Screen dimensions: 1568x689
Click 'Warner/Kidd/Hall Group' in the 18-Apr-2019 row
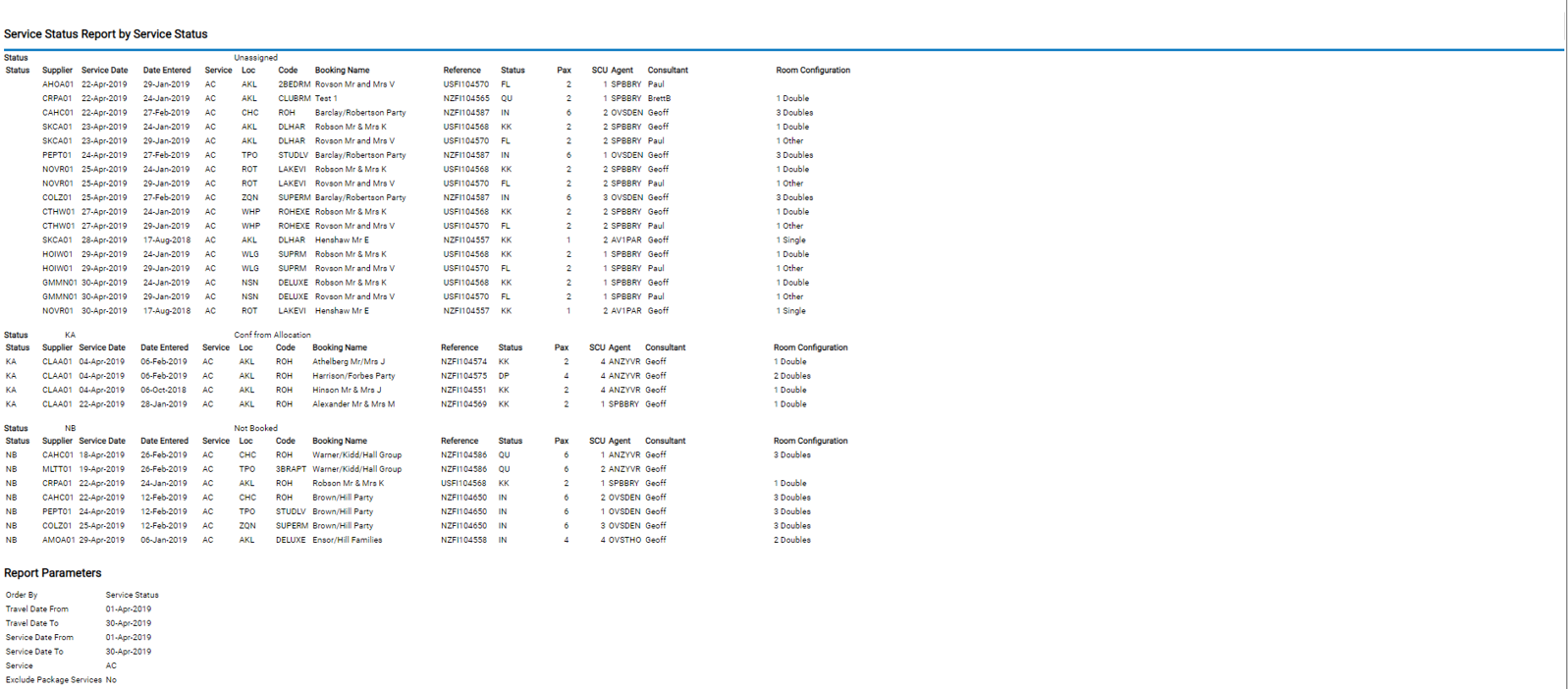[x=356, y=455]
